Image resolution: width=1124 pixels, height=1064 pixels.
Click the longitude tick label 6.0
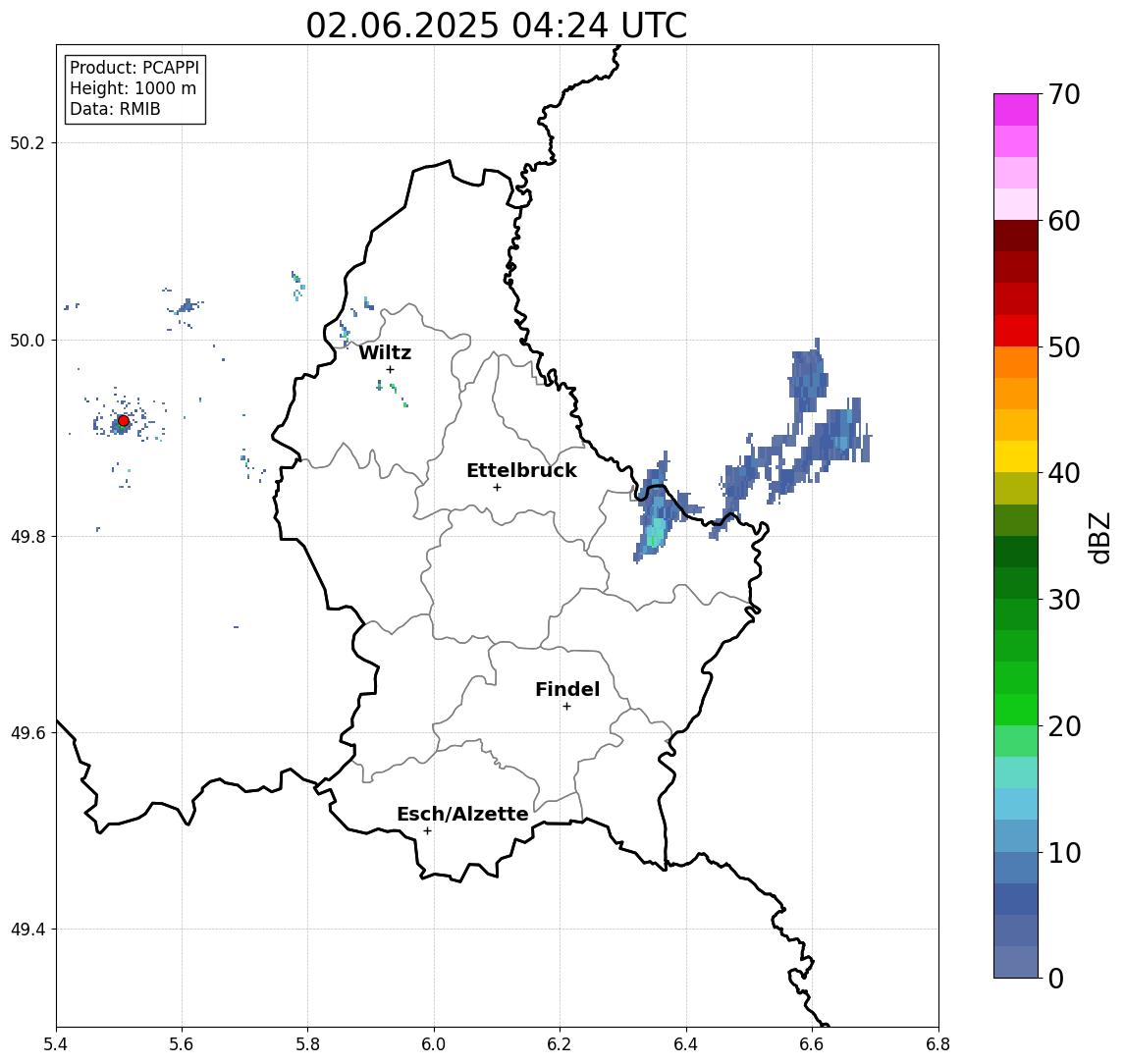coord(434,1044)
